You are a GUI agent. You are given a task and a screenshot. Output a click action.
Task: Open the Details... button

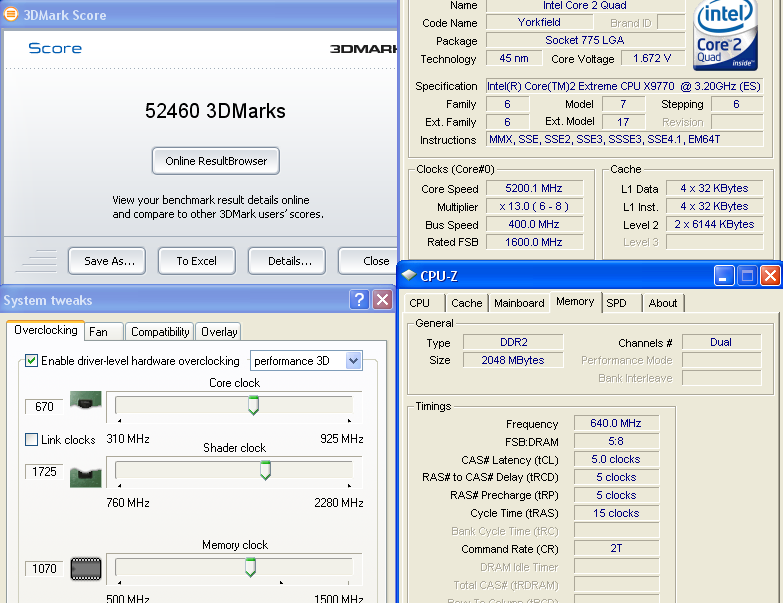[x=287, y=261]
